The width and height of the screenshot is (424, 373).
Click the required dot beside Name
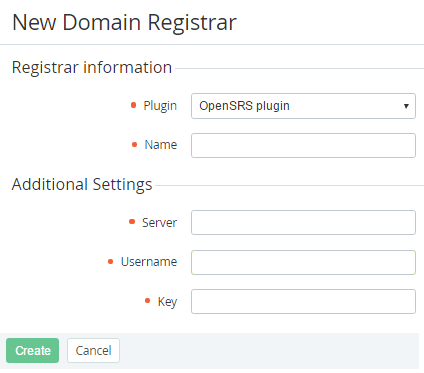pyautogui.click(x=134, y=145)
